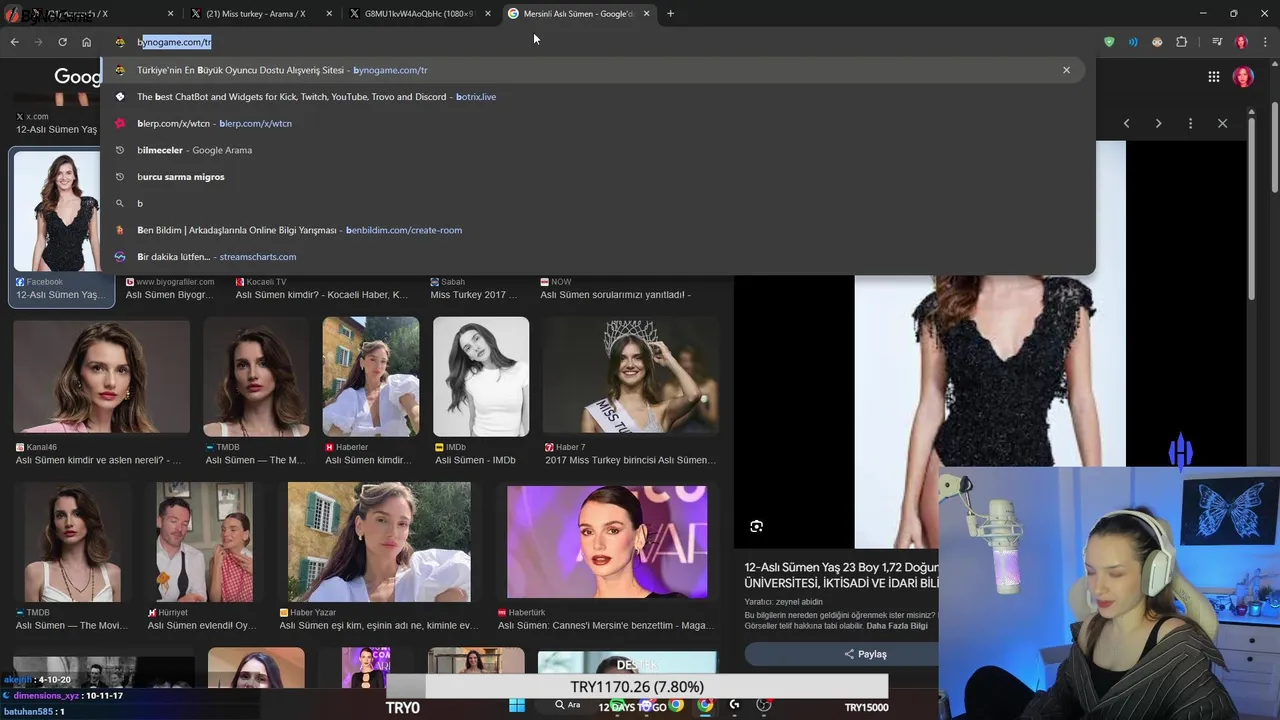This screenshot has width=1280, height=720.
Task: Open the IMDb black-and-white thumbnail
Action: [x=481, y=376]
